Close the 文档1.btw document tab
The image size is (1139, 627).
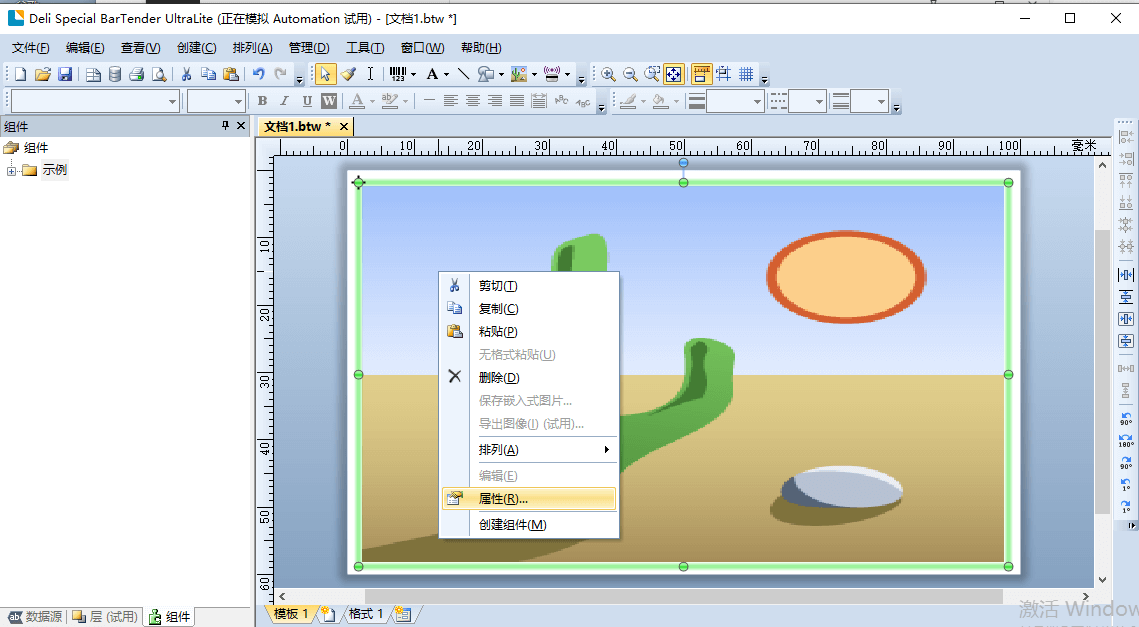tap(344, 126)
